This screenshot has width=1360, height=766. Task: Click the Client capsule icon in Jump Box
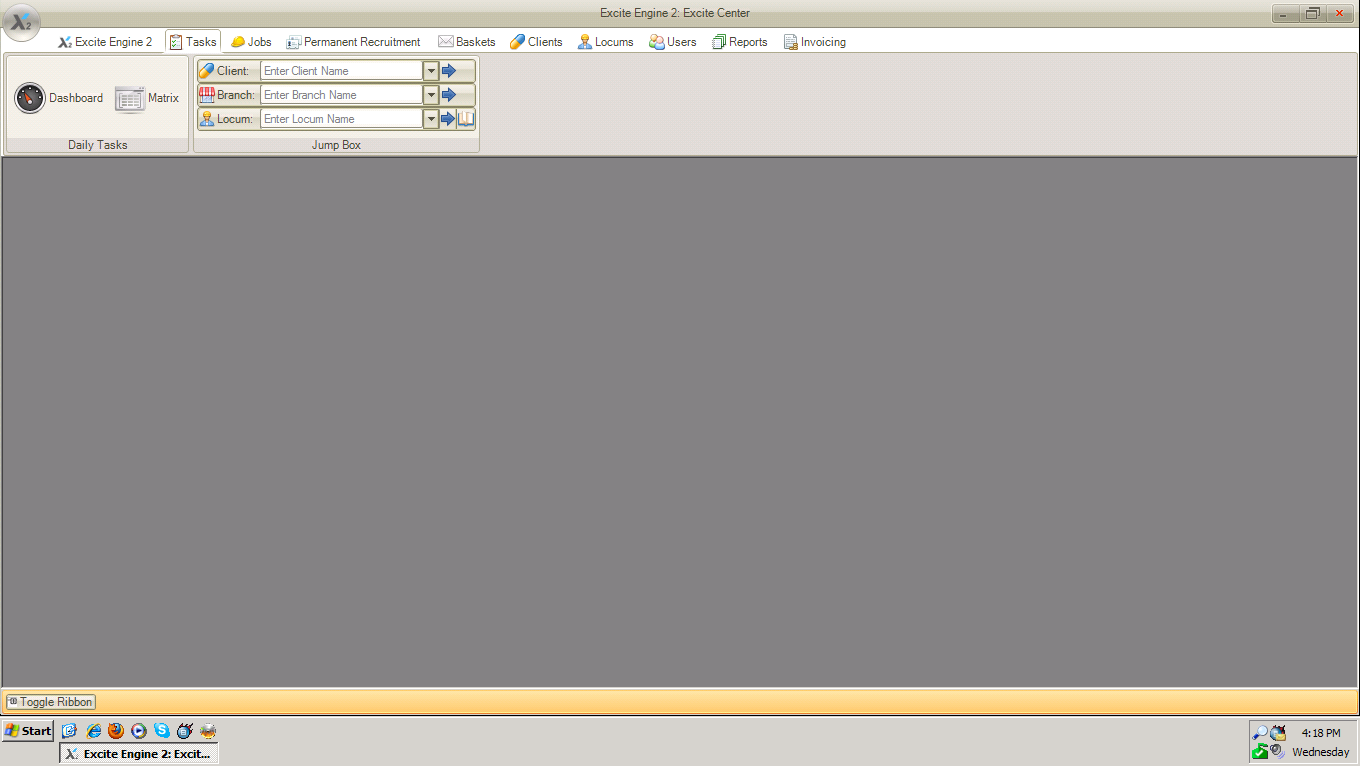coord(207,71)
